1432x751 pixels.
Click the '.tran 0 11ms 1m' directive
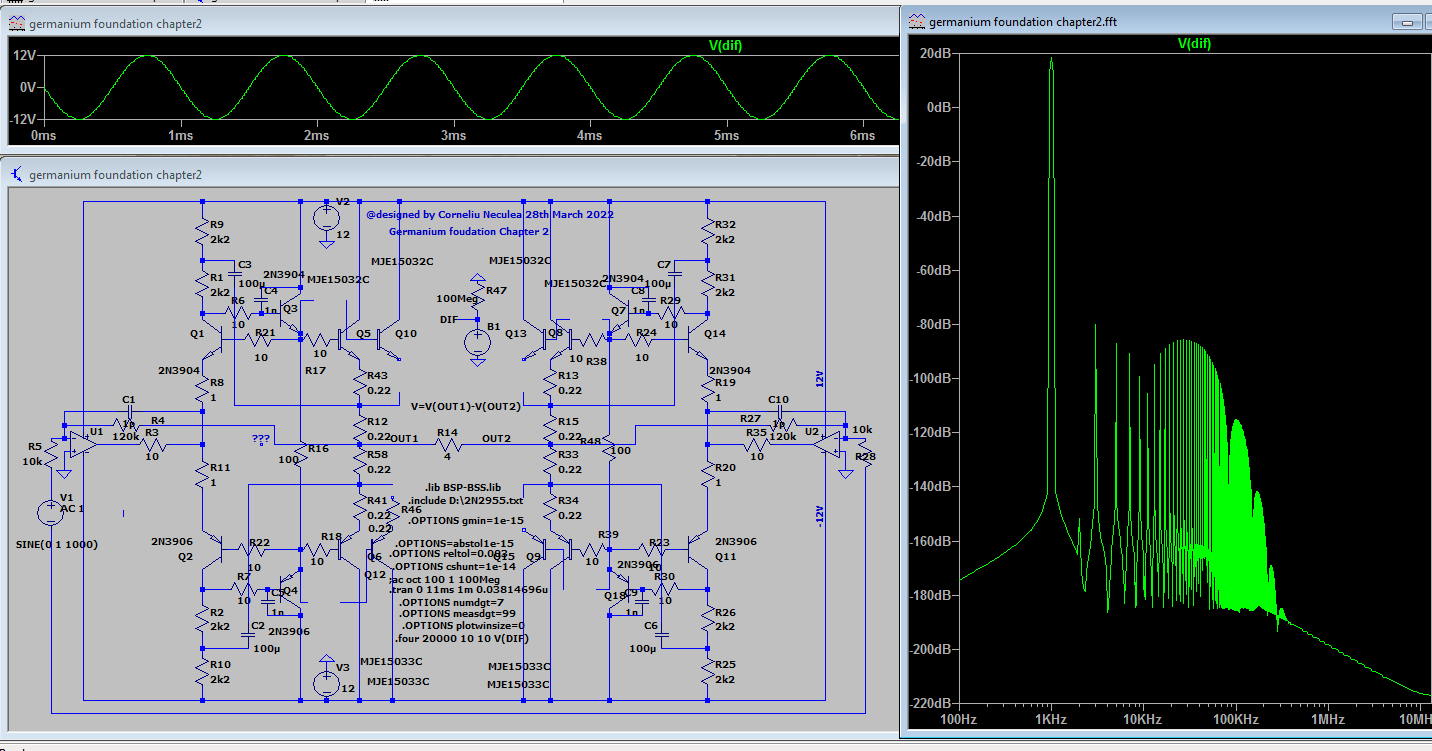[468, 590]
